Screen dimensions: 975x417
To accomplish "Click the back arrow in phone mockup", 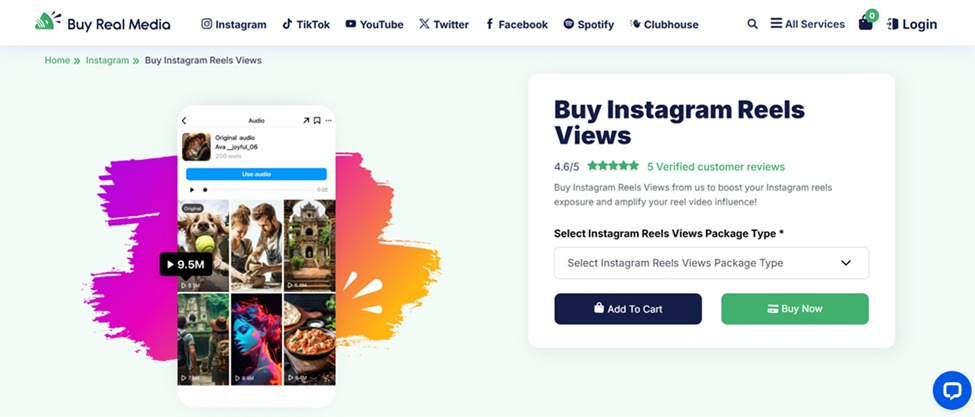I will click(x=185, y=121).
